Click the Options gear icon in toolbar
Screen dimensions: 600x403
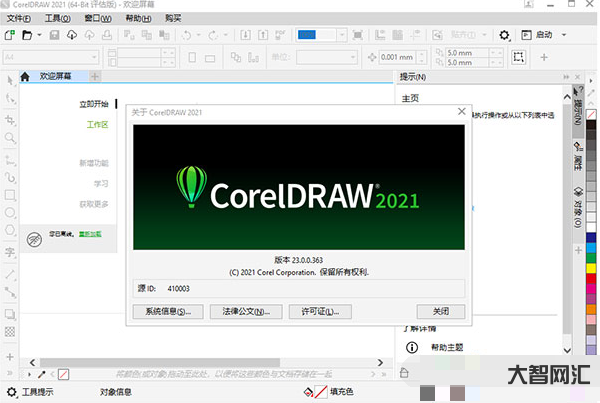click(505, 35)
